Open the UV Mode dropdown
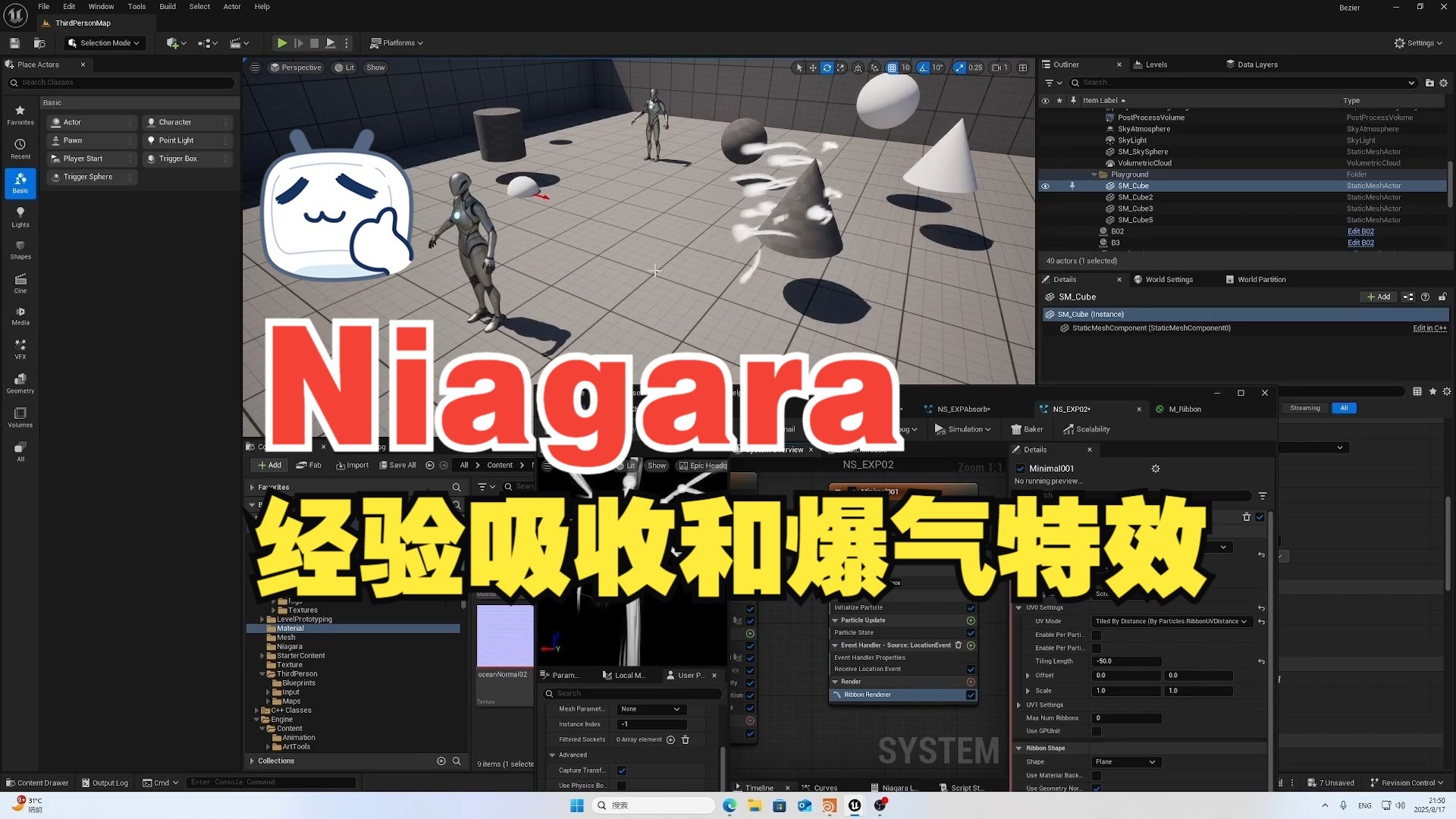 pos(1172,621)
